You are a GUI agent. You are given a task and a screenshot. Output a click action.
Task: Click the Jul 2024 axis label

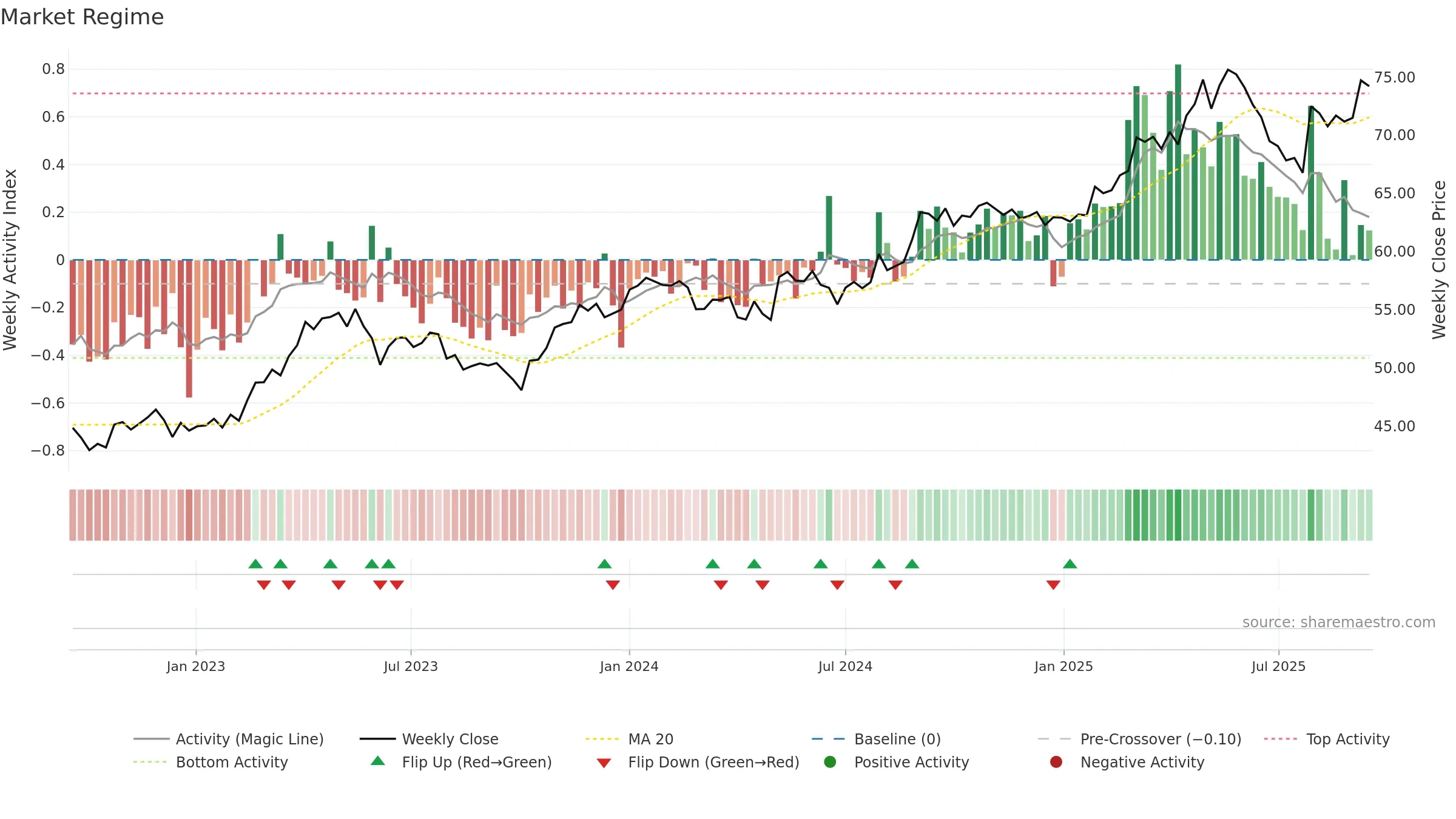point(845,666)
